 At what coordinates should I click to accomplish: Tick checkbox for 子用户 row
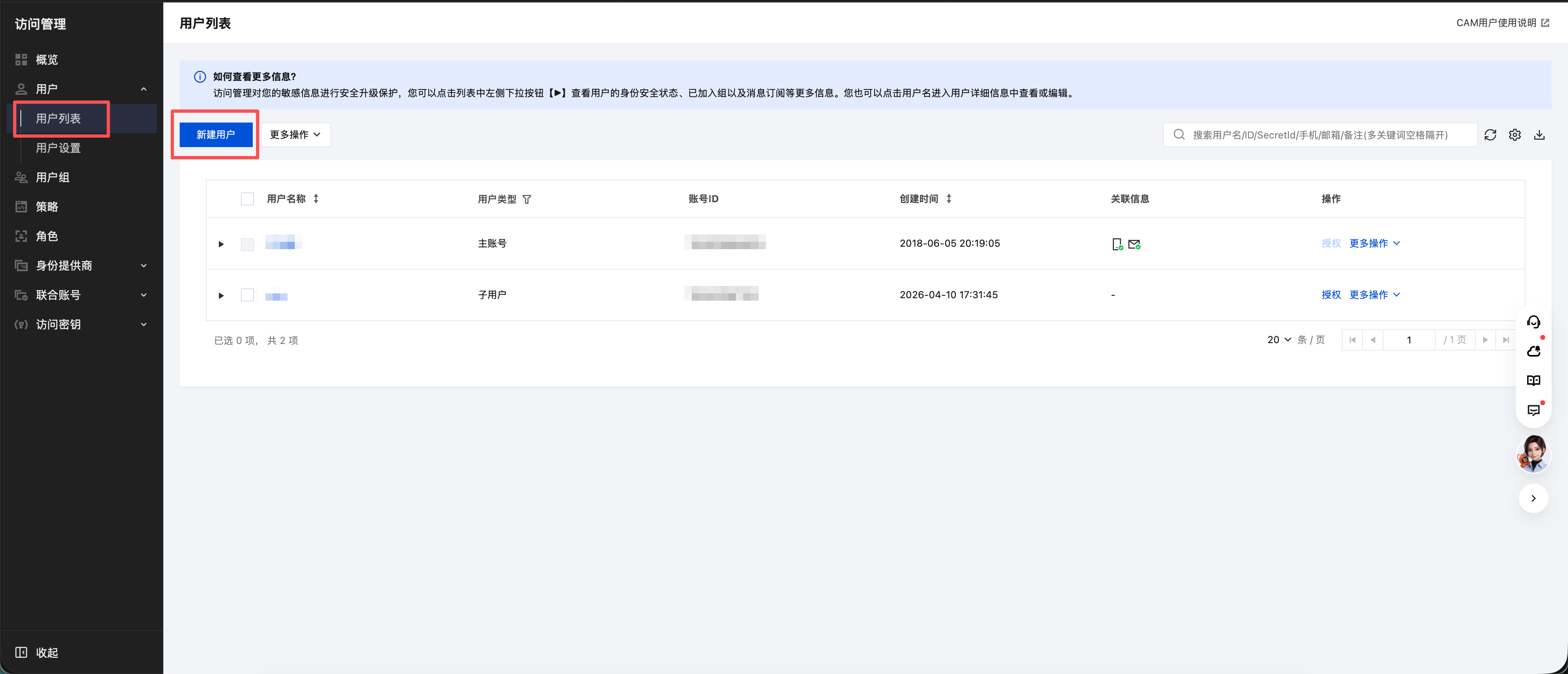pos(247,295)
